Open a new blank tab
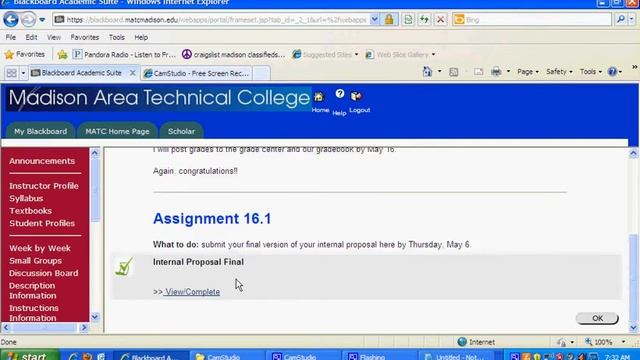 click(261, 73)
